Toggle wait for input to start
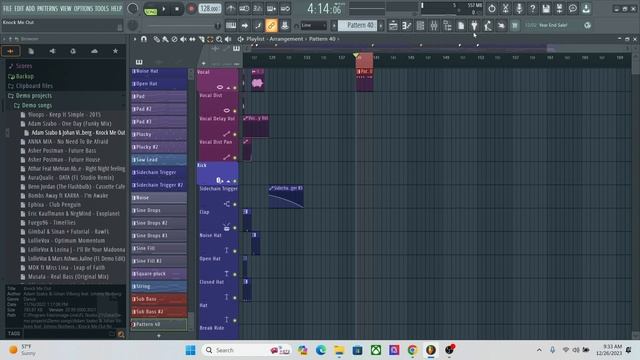The width and height of the screenshot is (640, 360). point(244,9)
